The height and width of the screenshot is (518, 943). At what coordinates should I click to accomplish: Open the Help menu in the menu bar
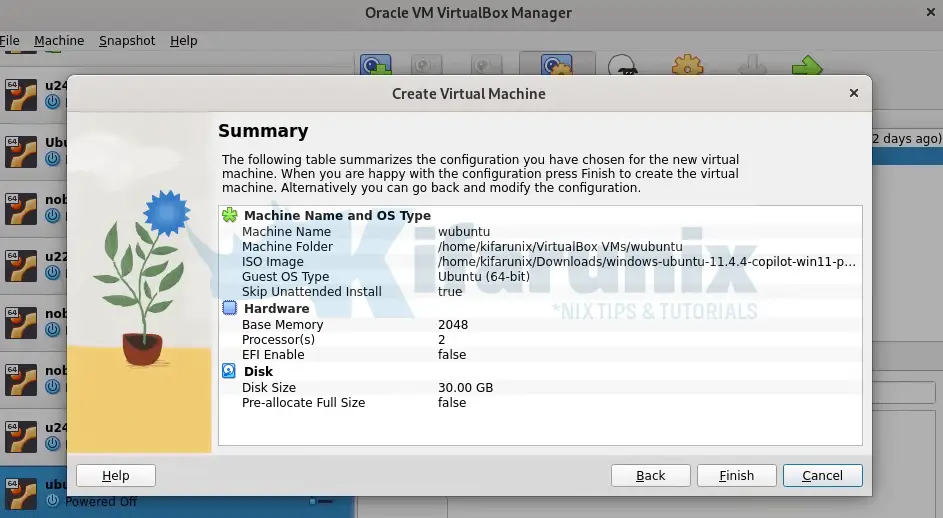(183, 40)
